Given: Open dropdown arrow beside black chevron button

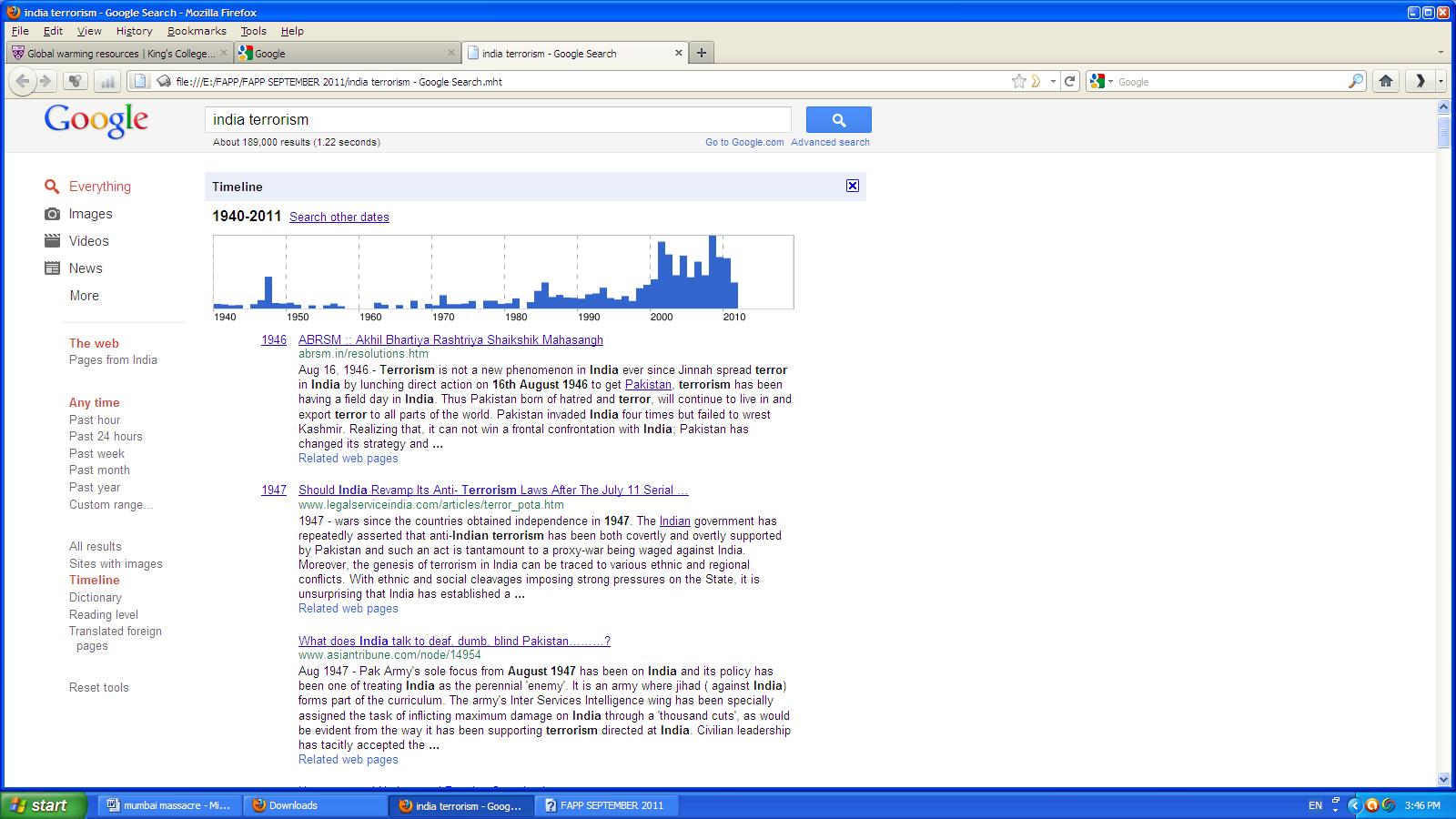Looking at the screenshot, I should [x=1441, y=81].
